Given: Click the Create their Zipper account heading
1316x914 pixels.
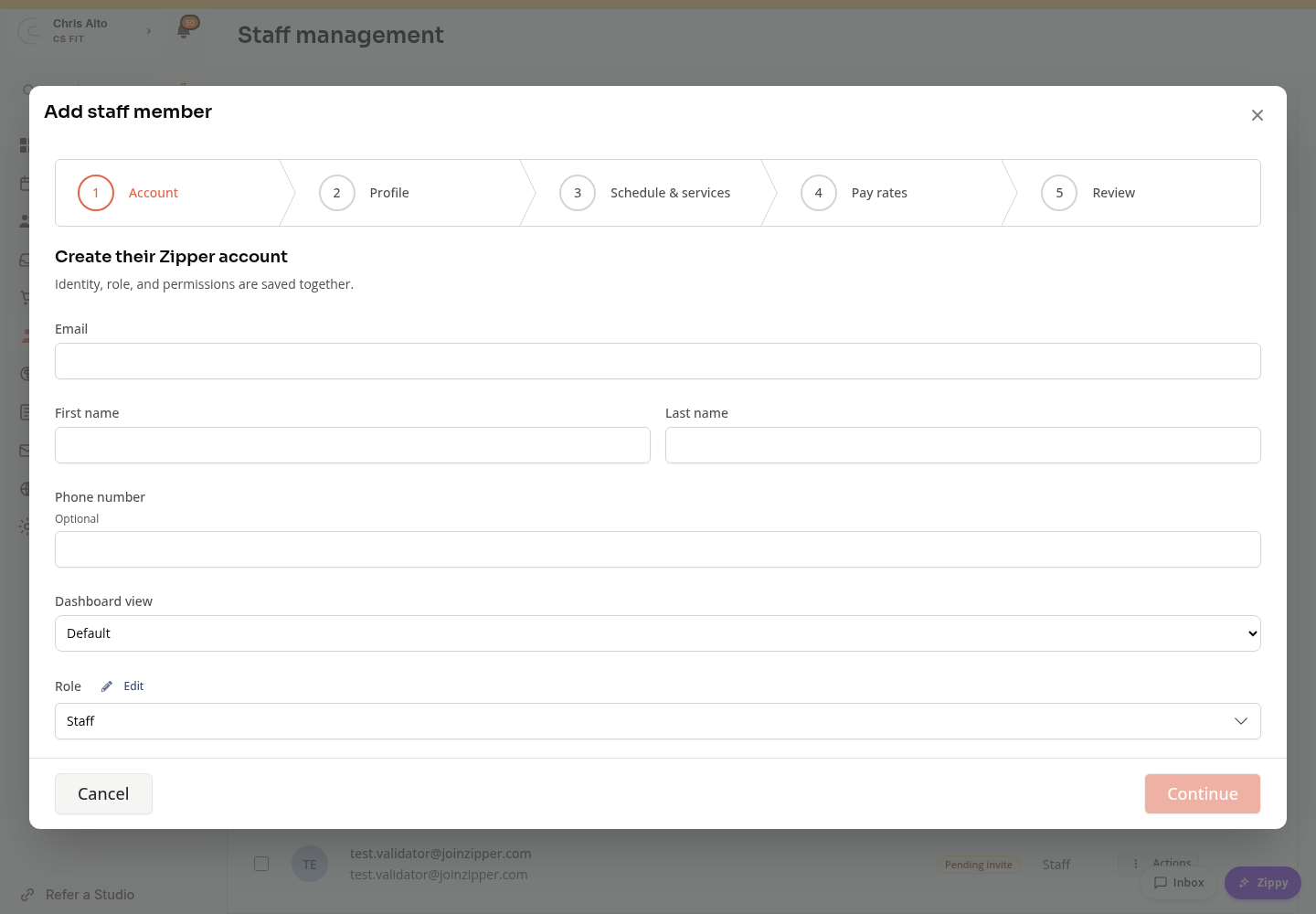Looking at the screenshot, I should point(171,257).
